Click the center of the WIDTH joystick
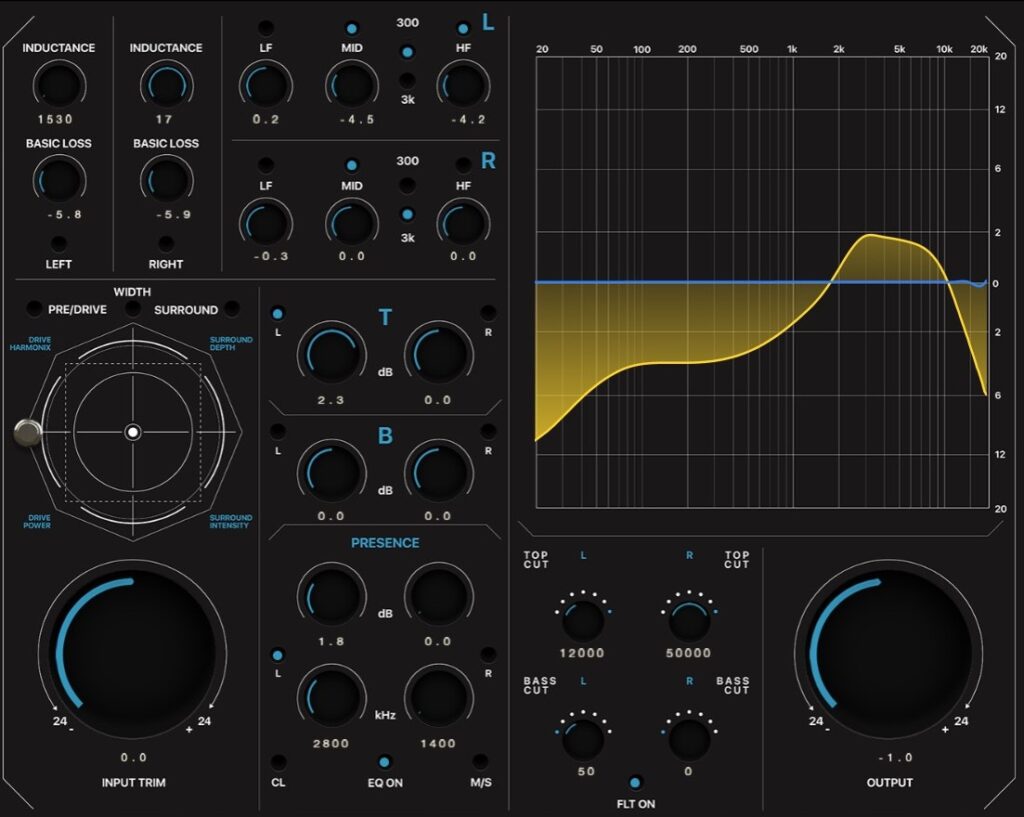Image resolution: width=1024 pixels, height=817 pixels. pyautogui.click(x=133, y=433)
